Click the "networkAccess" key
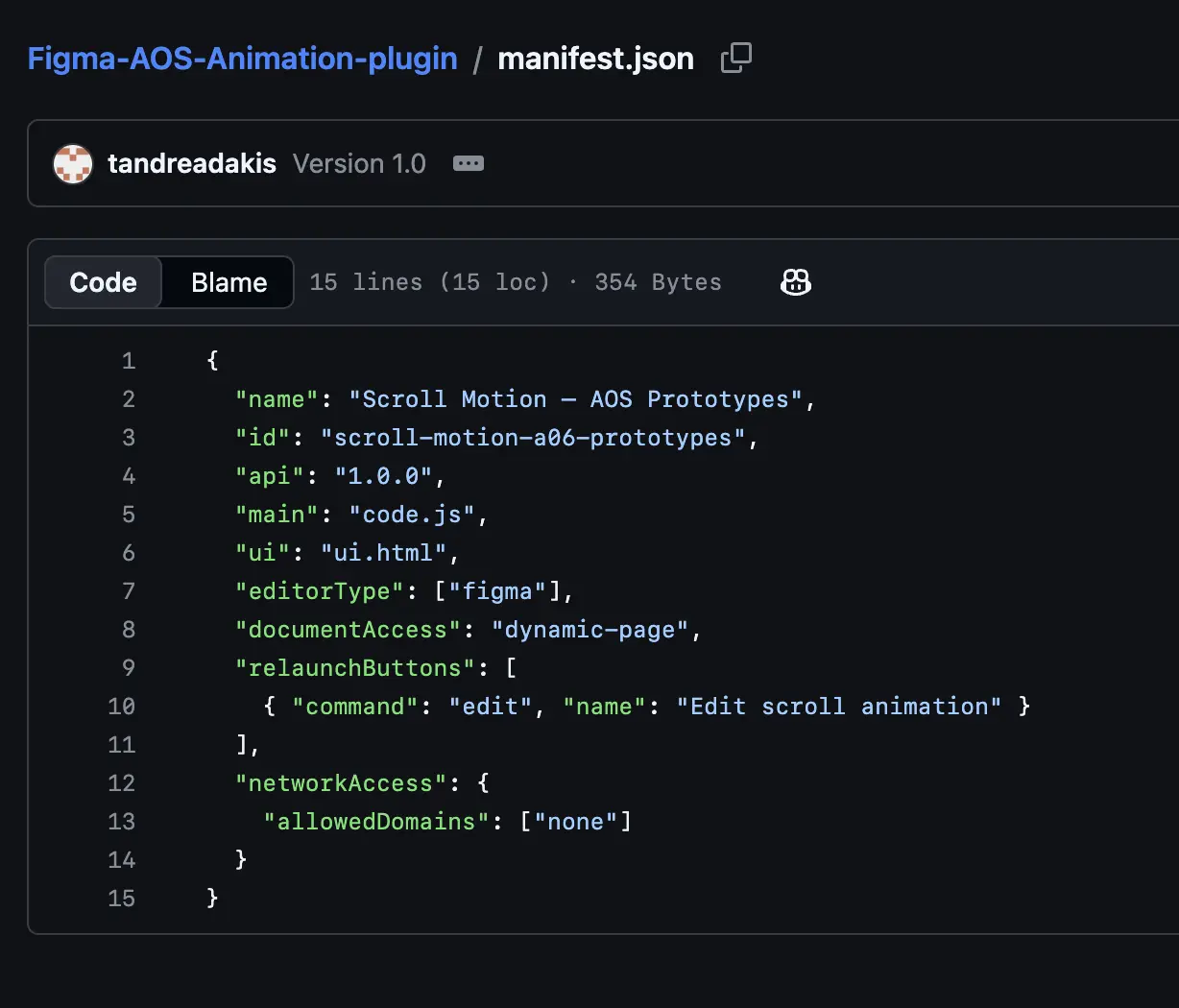This screenshot has height=1008, width=1179. click(341, 783)
